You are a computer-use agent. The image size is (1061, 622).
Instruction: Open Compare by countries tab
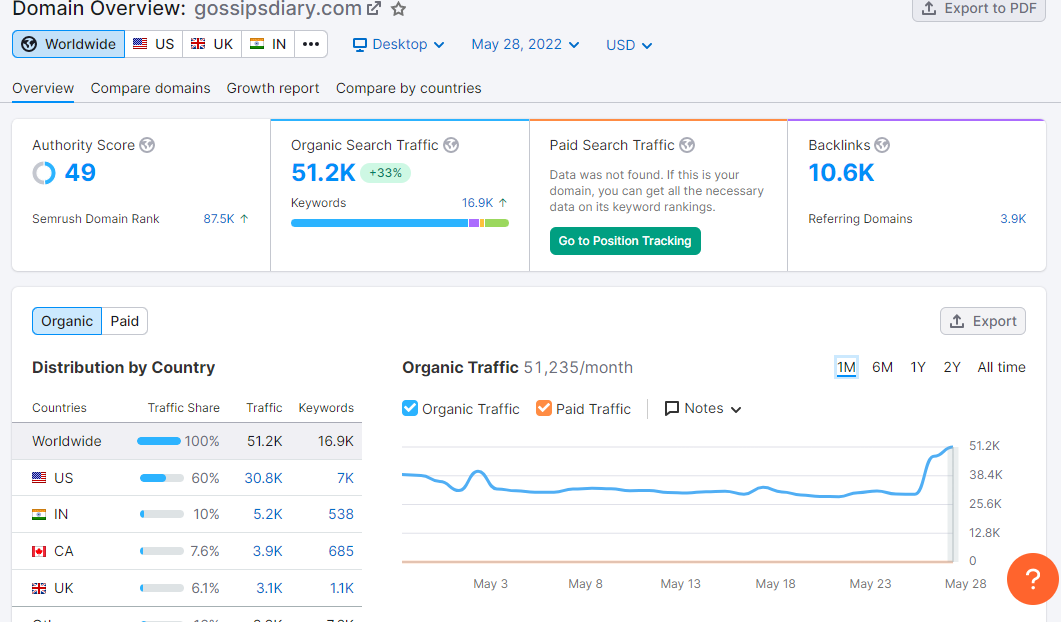pos(409,88)
